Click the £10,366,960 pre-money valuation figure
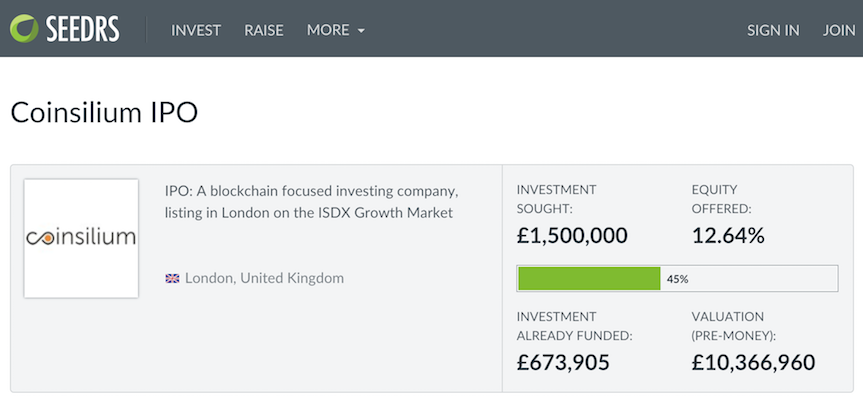Viewport: 863px width, 400px height. click(753, 362)
